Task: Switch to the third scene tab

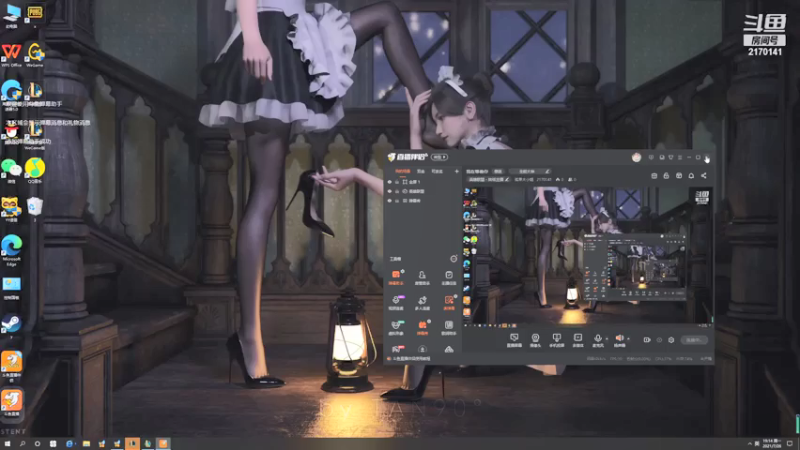Action: coord(437,171)
